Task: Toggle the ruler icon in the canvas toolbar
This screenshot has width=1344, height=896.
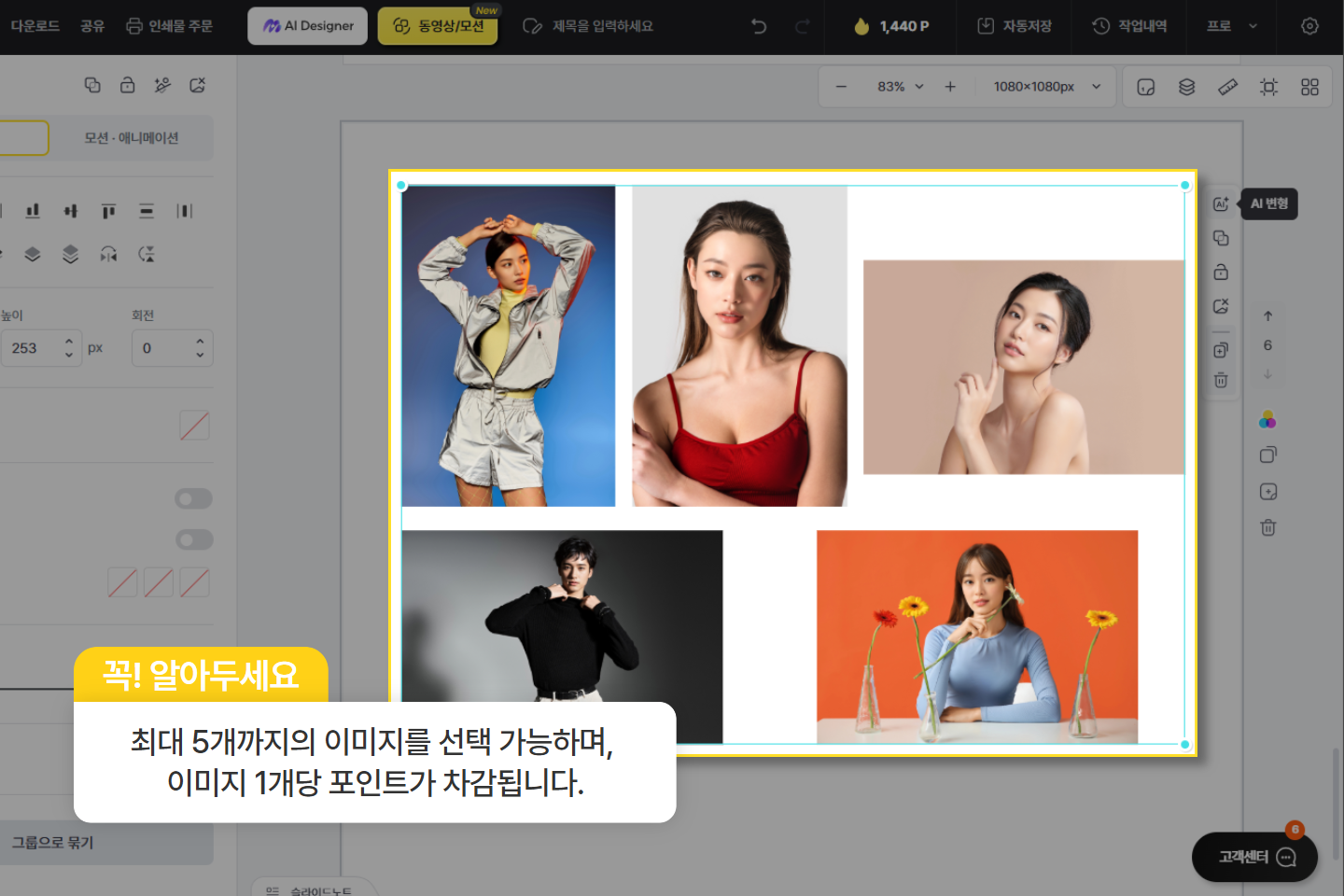Action: (1227, 87)
